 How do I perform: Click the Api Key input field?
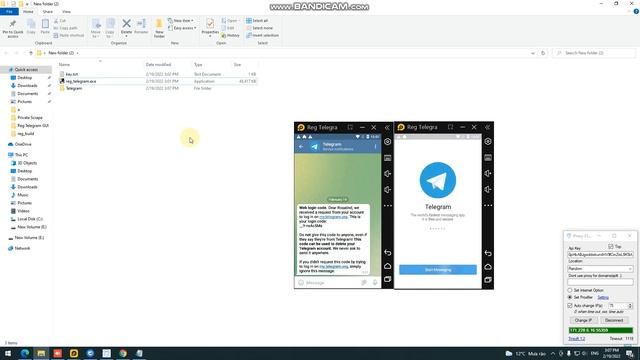click(x=600, y=254)
